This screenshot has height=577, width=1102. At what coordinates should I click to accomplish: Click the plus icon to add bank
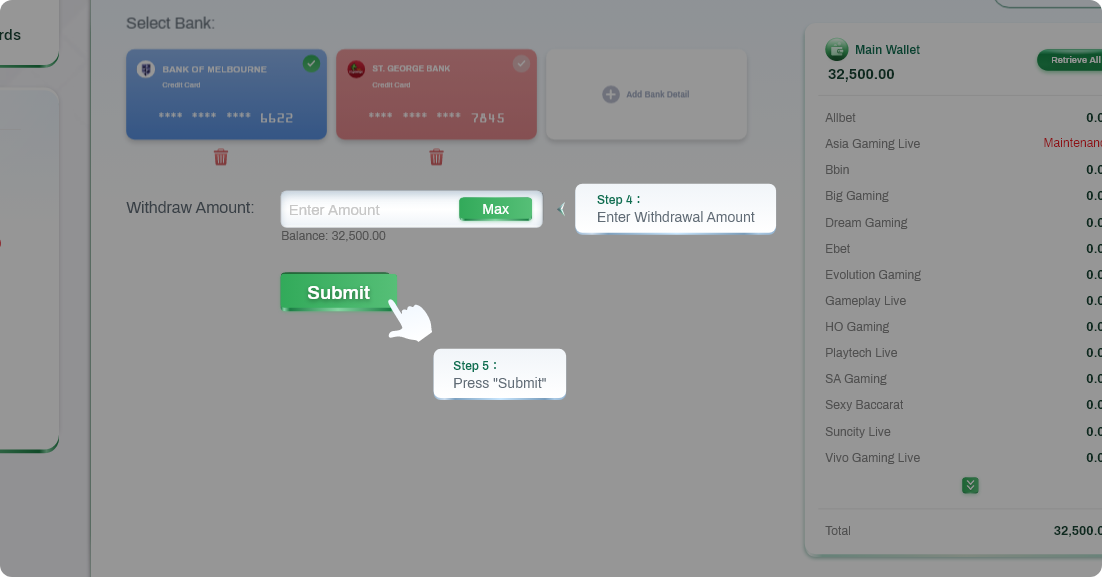click(610, 94)
